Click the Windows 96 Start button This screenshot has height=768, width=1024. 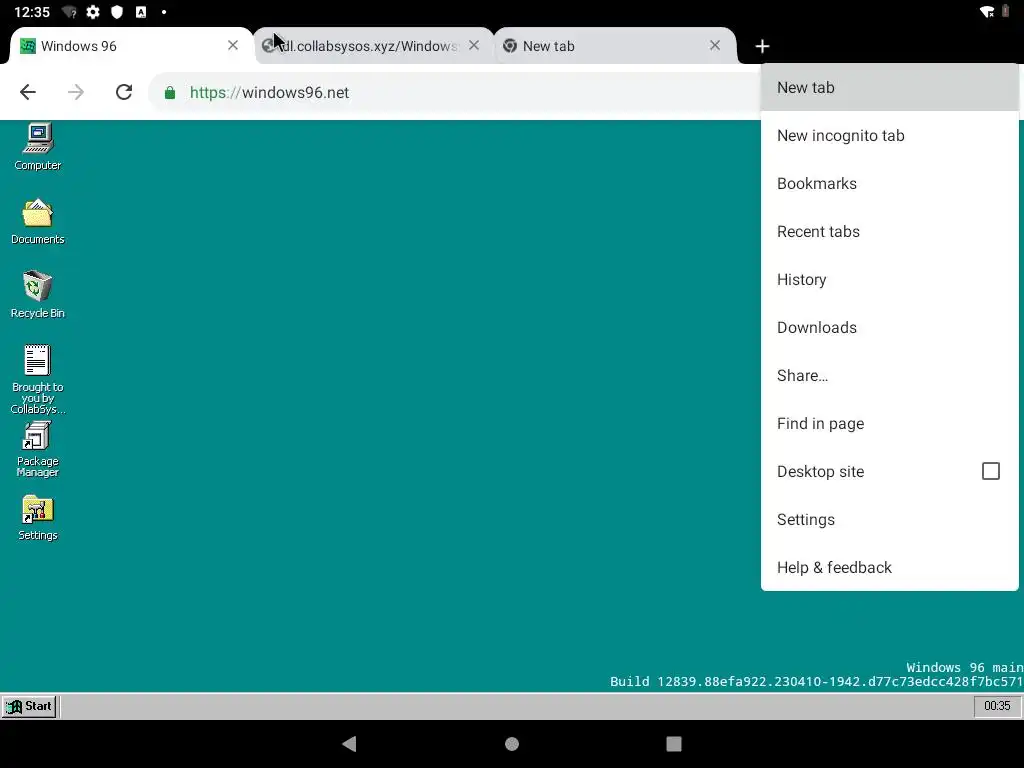coord(29,706)
